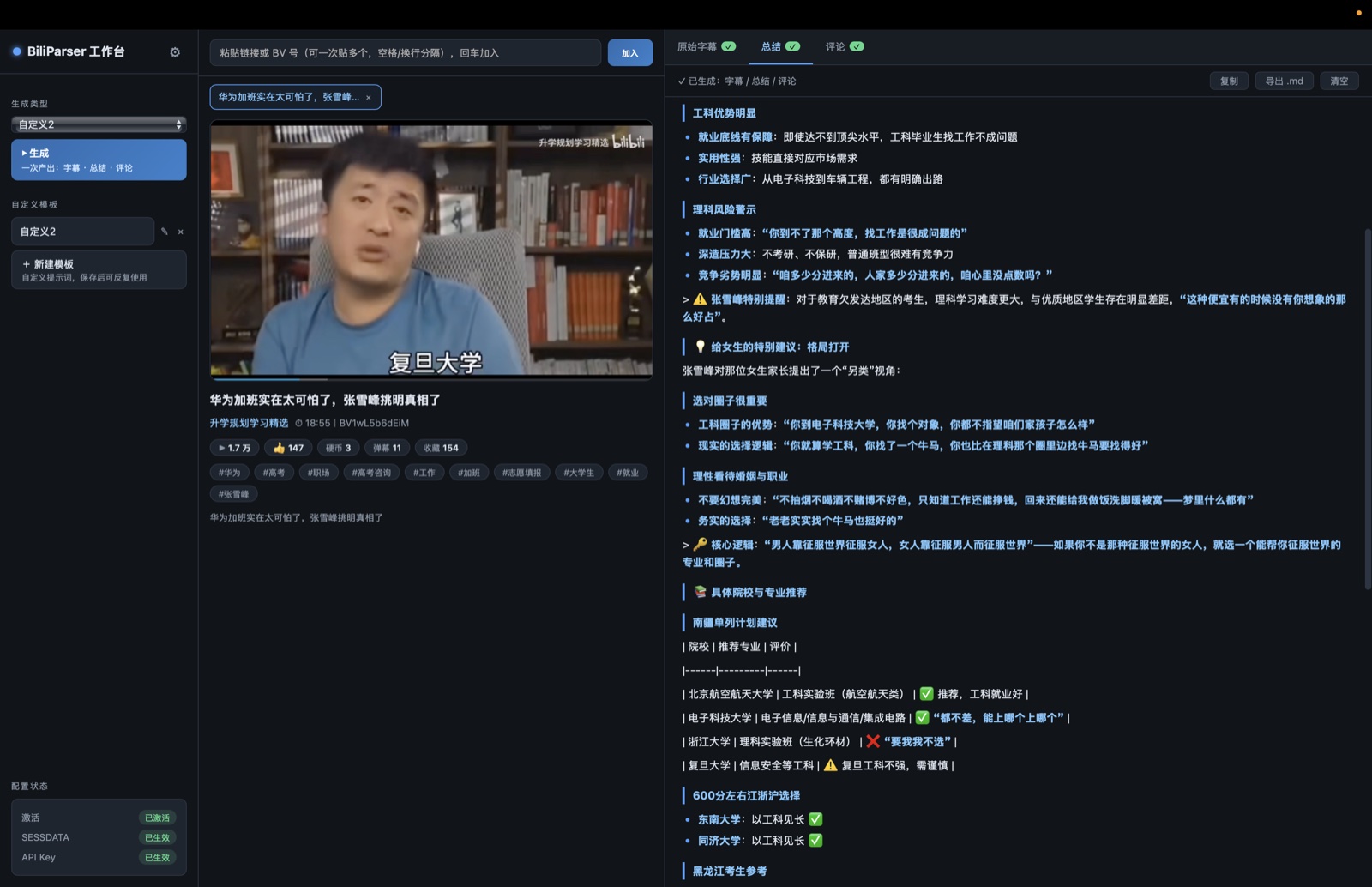Click the 生成 button
Screen dimensions: 1372x887
click(x=99, y=160)
